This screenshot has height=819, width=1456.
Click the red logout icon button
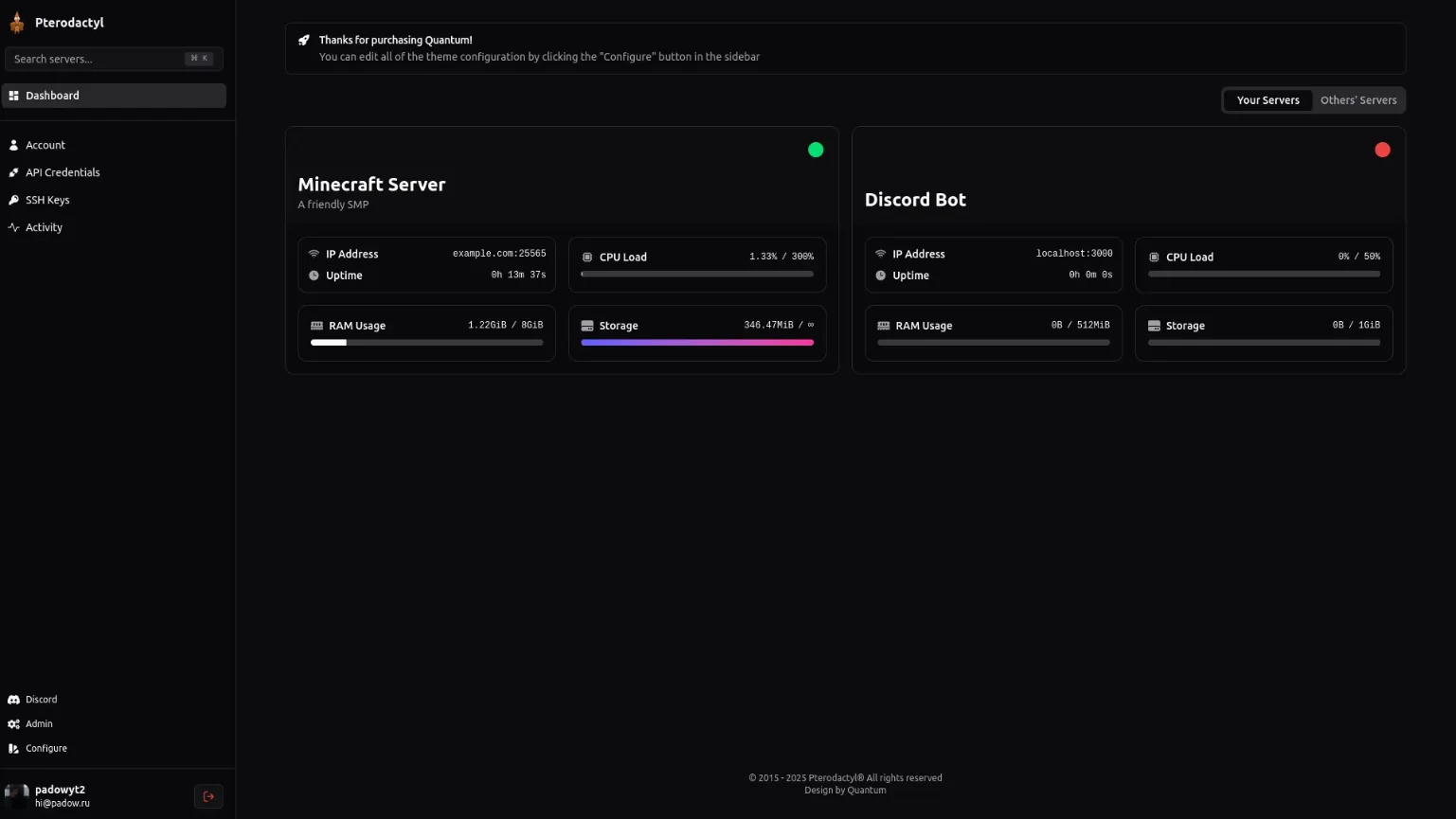208,796
